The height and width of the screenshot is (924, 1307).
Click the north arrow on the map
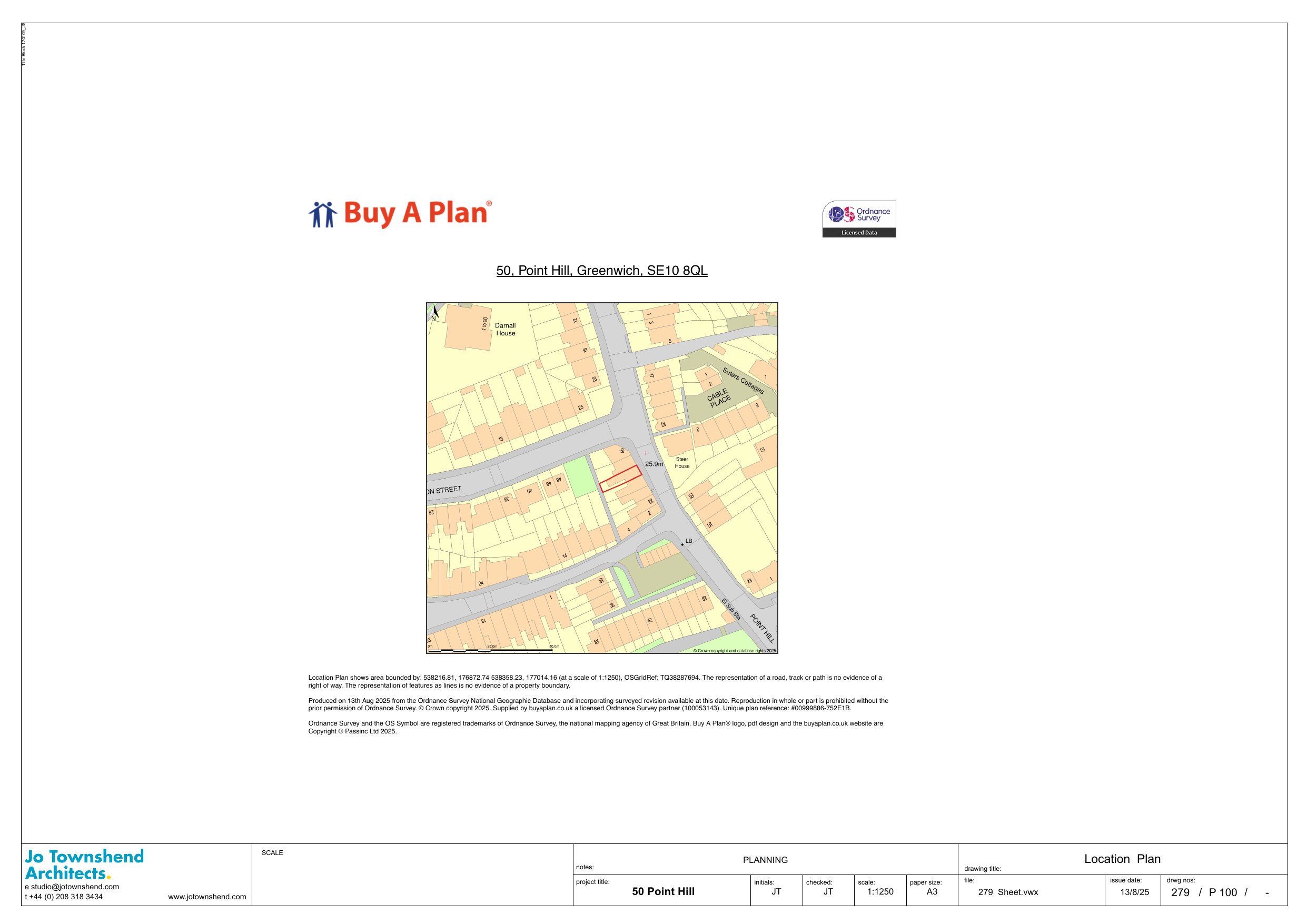(435, 312)
